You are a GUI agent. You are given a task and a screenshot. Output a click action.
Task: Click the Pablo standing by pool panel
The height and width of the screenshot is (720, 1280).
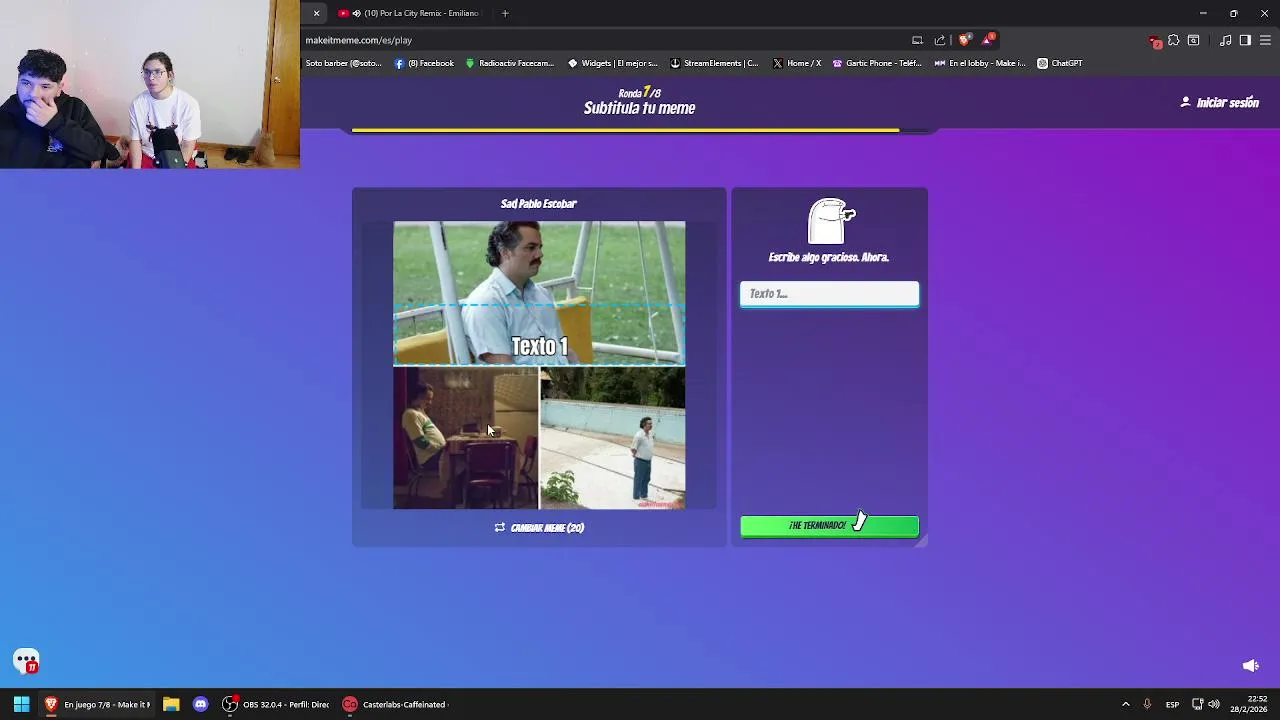tap(613, 438)
